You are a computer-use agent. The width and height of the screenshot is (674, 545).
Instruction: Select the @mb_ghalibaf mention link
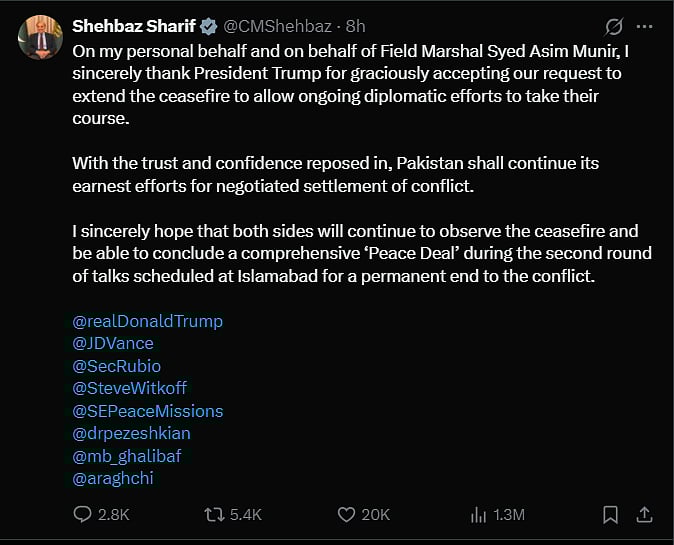pos(127,456)
